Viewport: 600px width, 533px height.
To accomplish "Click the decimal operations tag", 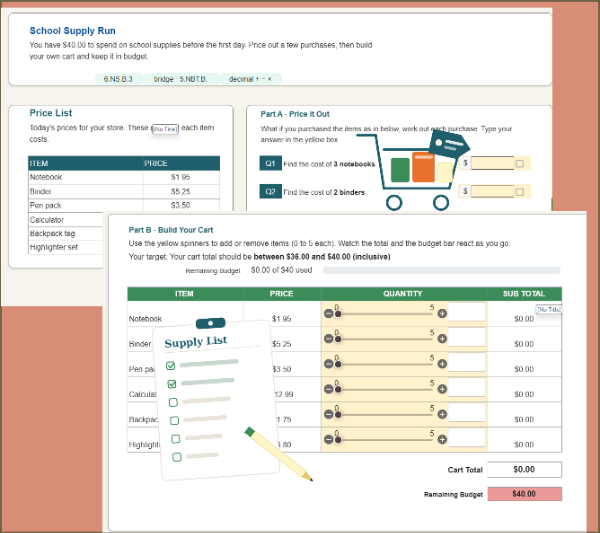I will 250,79.
